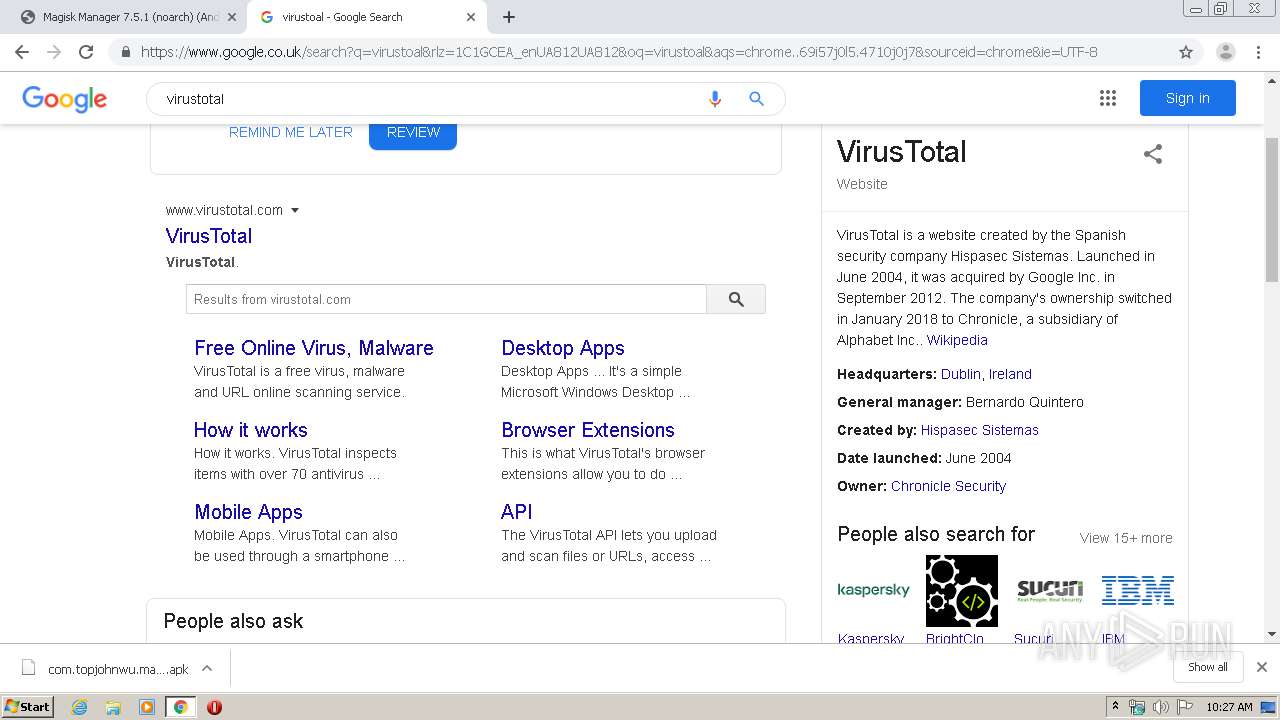Click the voice search microphone icon
The width and height of the screenshot is (1280, 720).
point(714,99)
